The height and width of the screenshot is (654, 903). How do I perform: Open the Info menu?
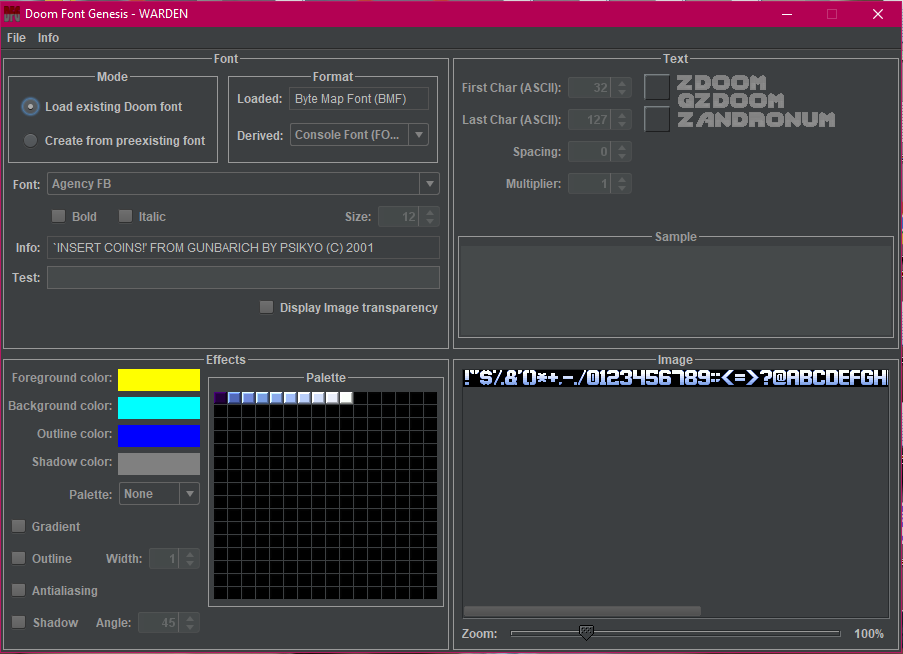(48, 38)
